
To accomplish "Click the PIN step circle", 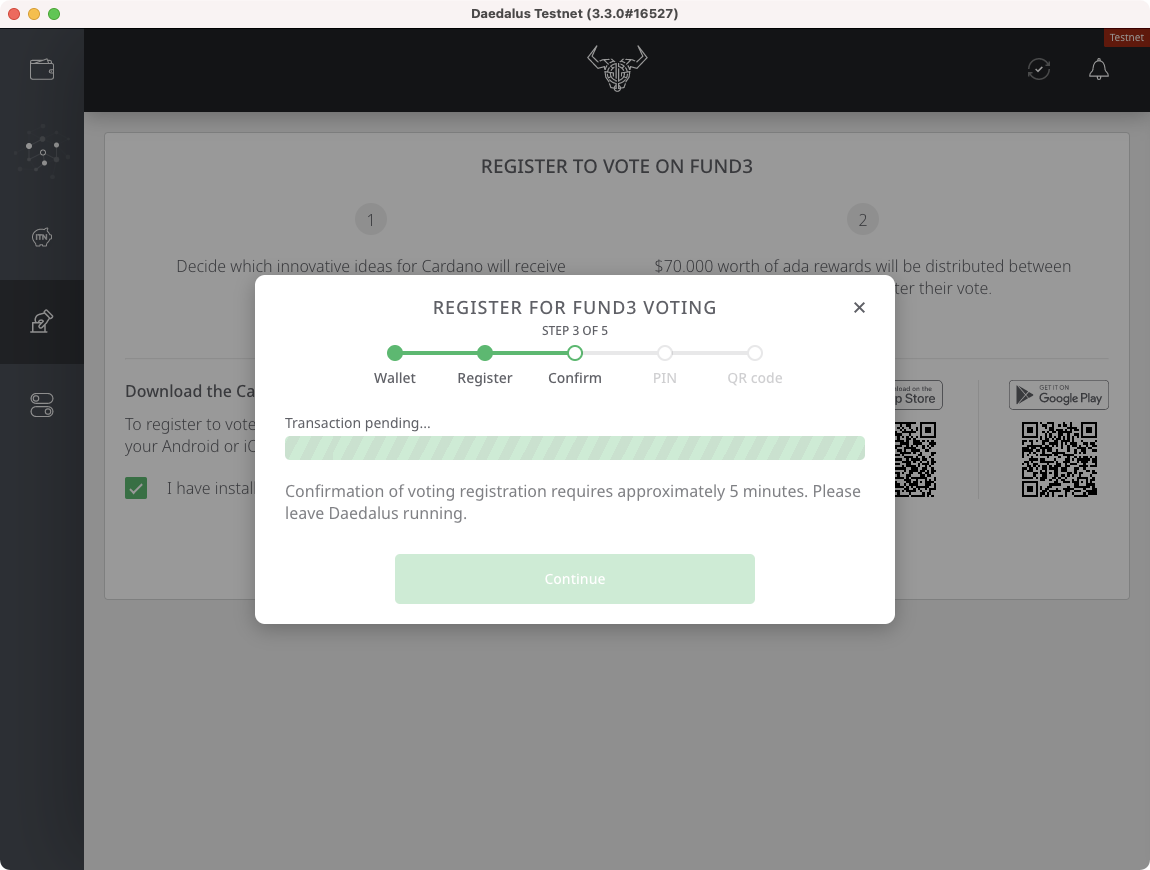I will pos(664,353).
